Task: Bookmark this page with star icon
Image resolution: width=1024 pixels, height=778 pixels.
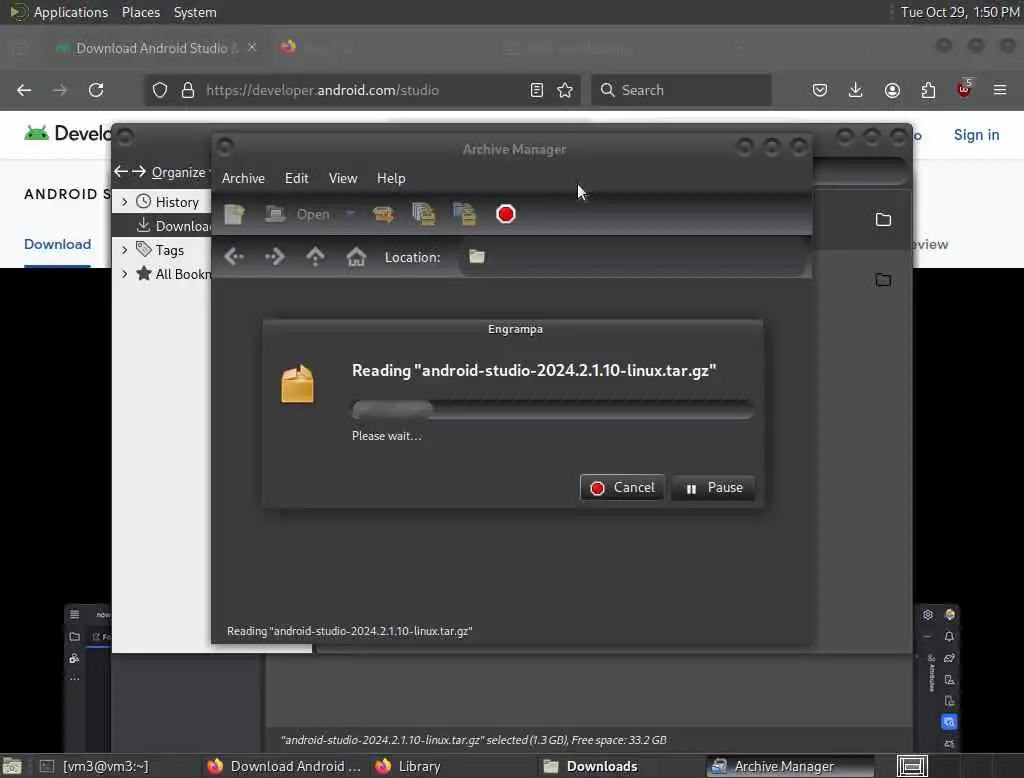Action: pos(566,90)
